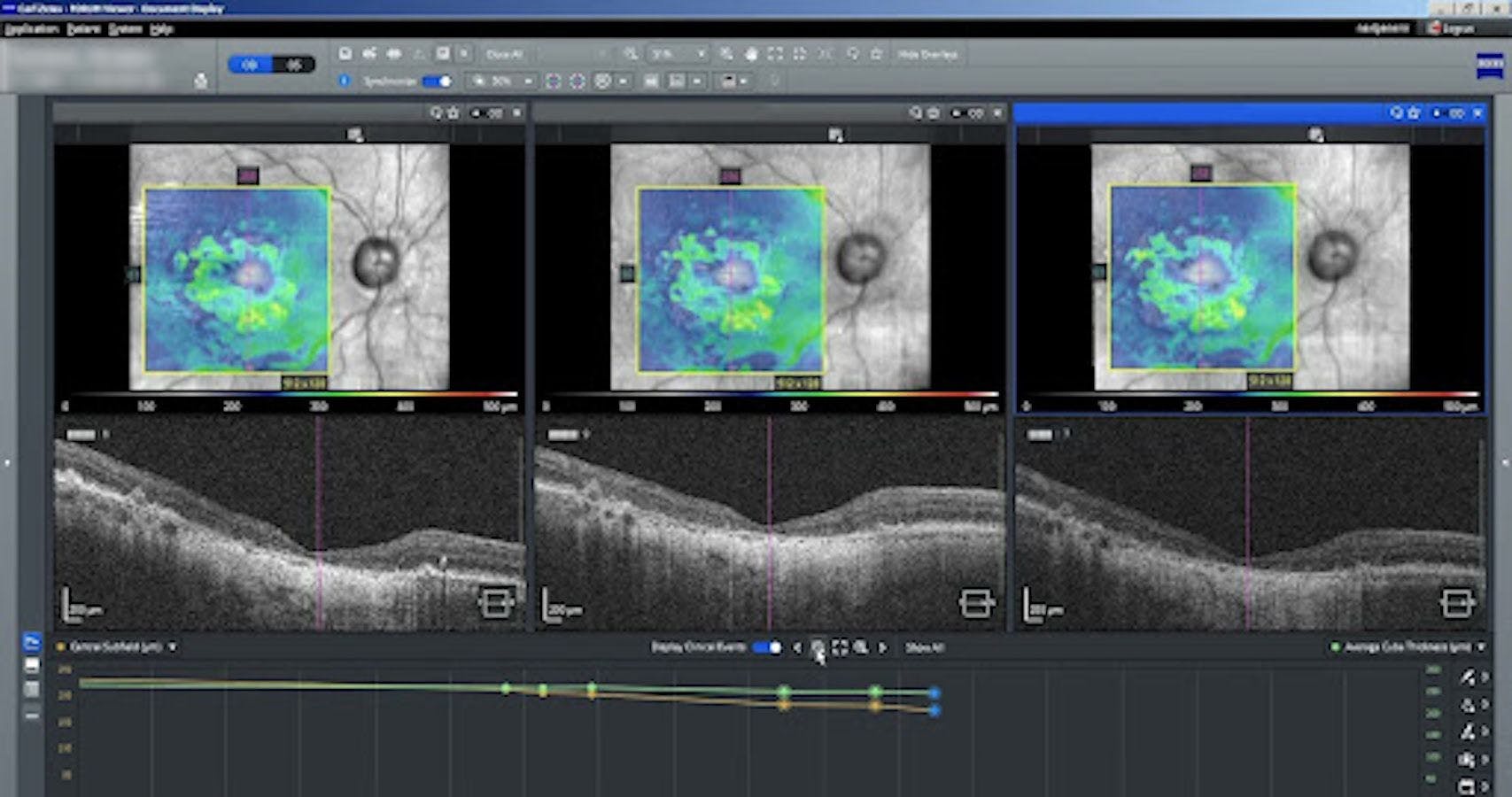
Task: Click the star icon in the first viewer header
Action: [454, 113]
